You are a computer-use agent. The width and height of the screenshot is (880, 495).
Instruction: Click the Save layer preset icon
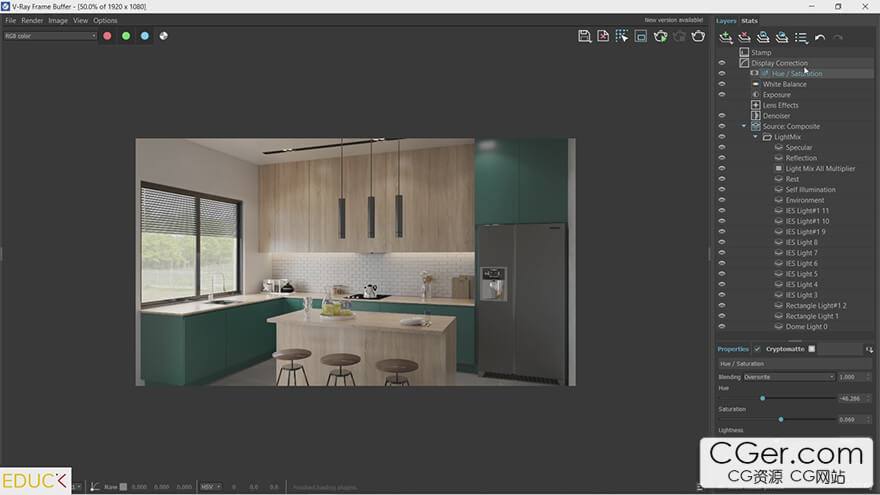[x=763, y=38]
